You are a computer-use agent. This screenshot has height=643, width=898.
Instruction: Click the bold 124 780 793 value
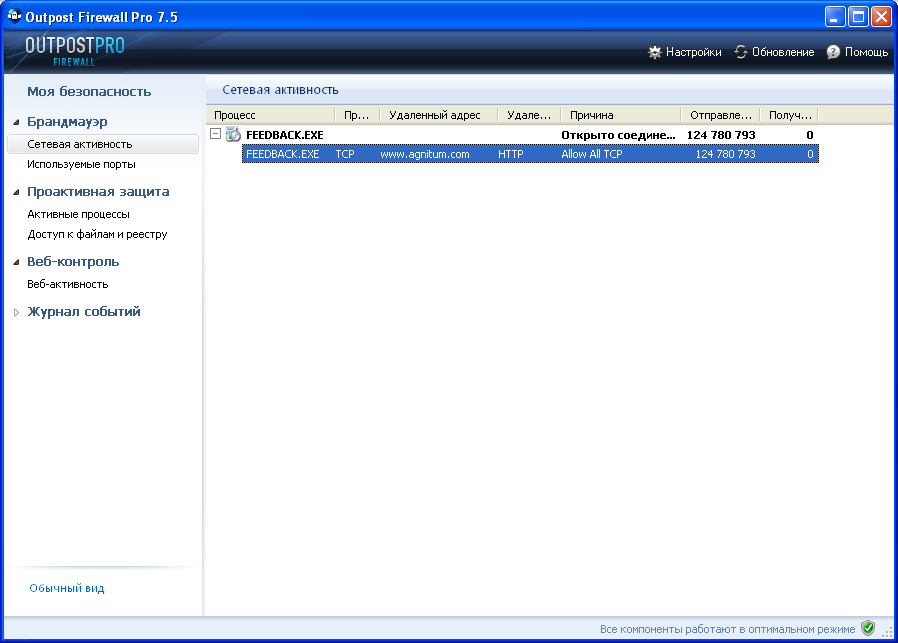pyautogui.click(x=721, y=135)
